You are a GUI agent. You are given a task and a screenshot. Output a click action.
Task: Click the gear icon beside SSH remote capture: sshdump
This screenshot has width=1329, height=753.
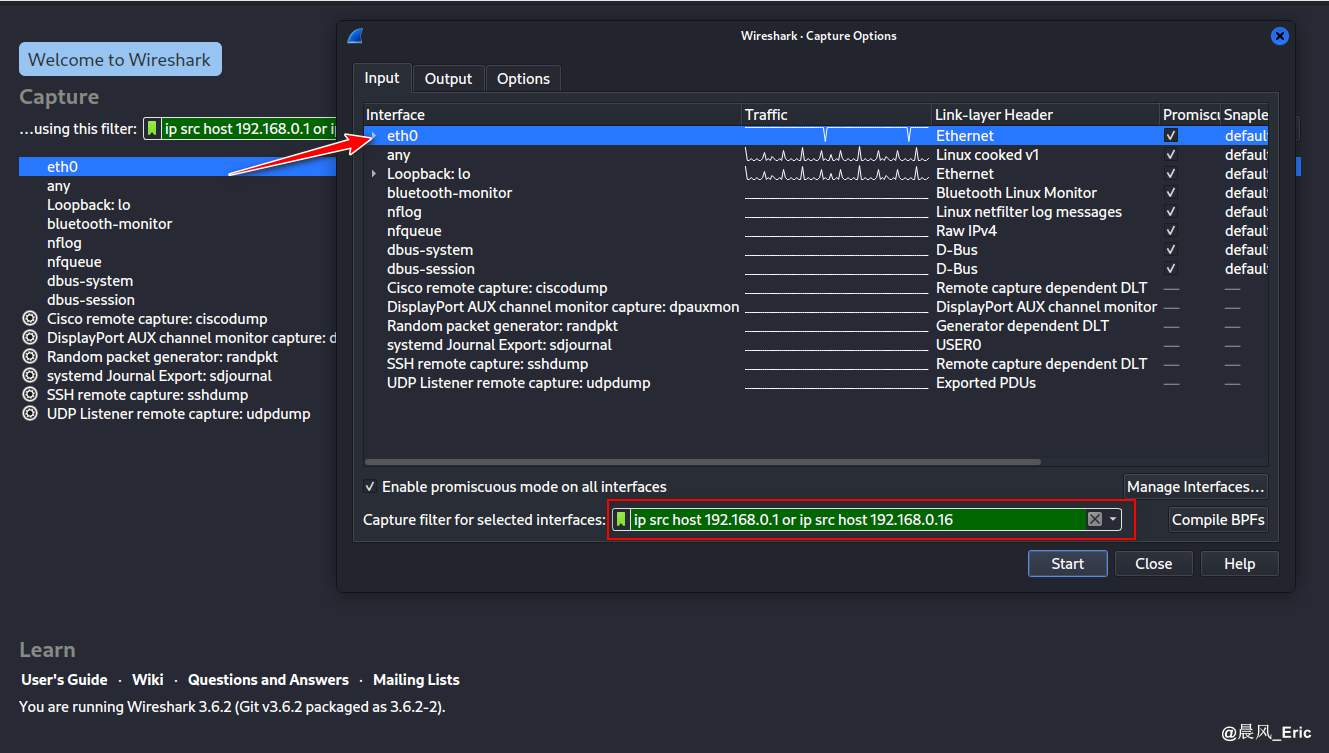pyautogui.click(x=28, y=395)
